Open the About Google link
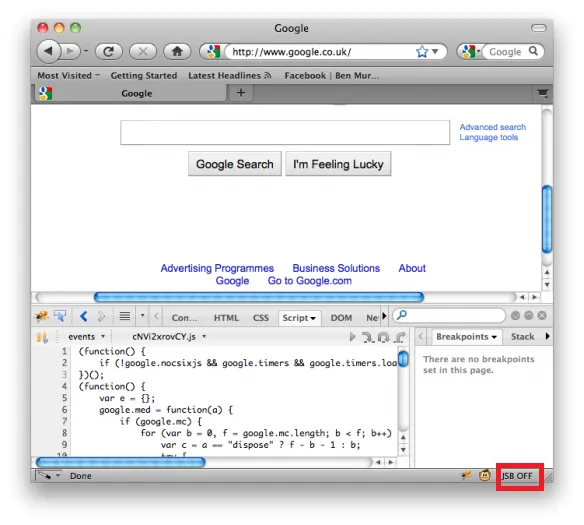 (x=412, y=268)
